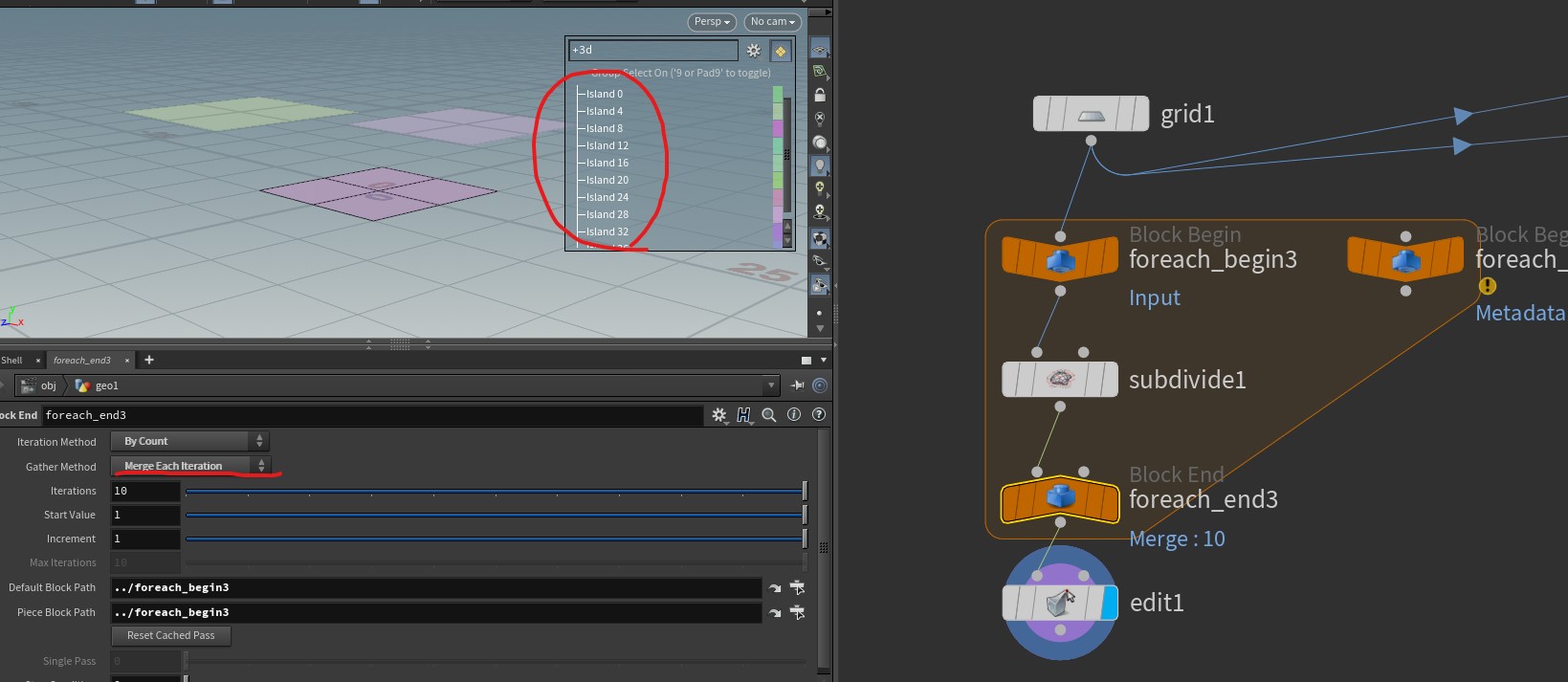
Task: Navigate to obj in path bar
Action: (x=40, y=385)
